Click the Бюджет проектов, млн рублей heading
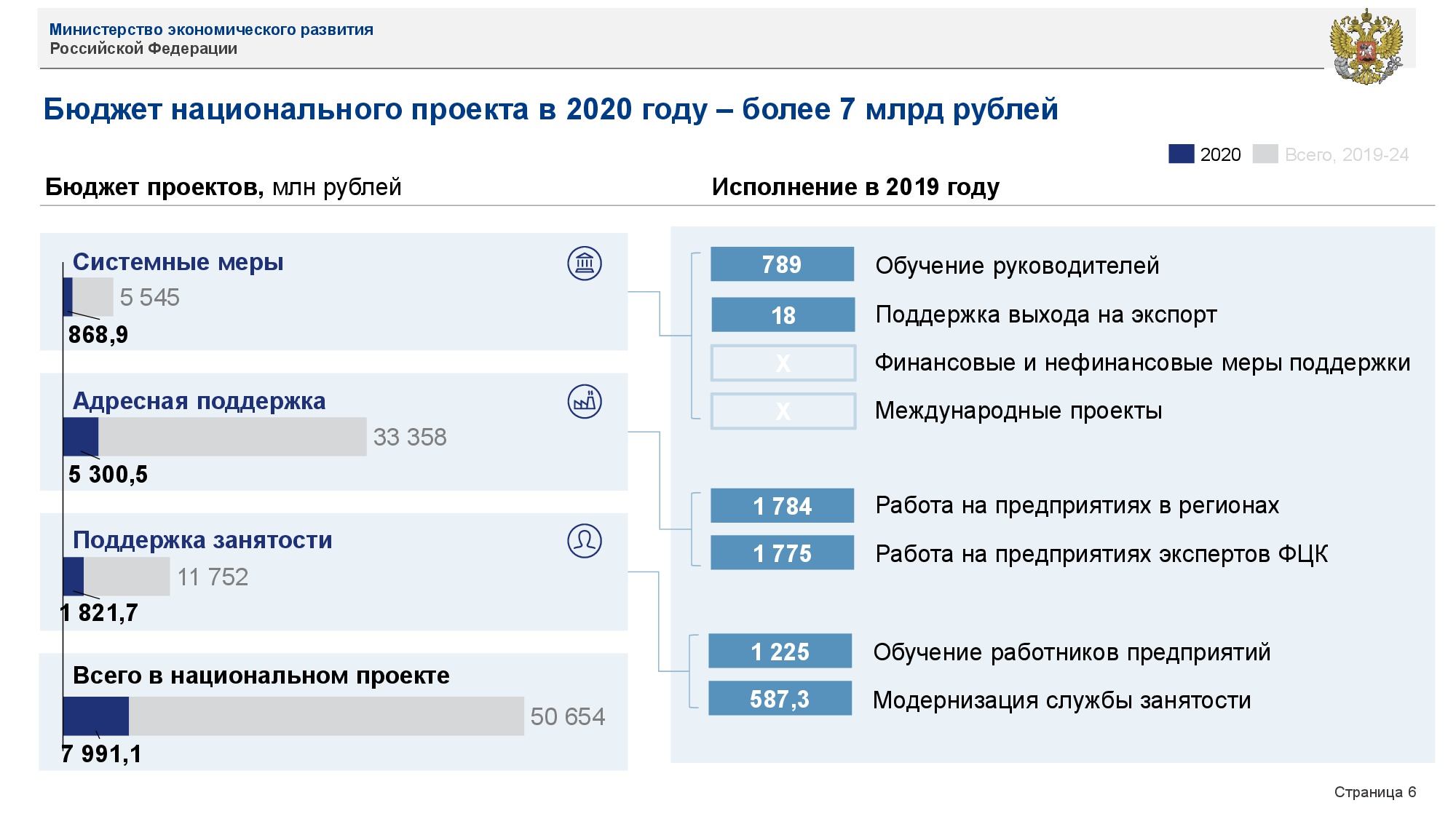This screenshot has height=819, width=1456. pos(223,187)
